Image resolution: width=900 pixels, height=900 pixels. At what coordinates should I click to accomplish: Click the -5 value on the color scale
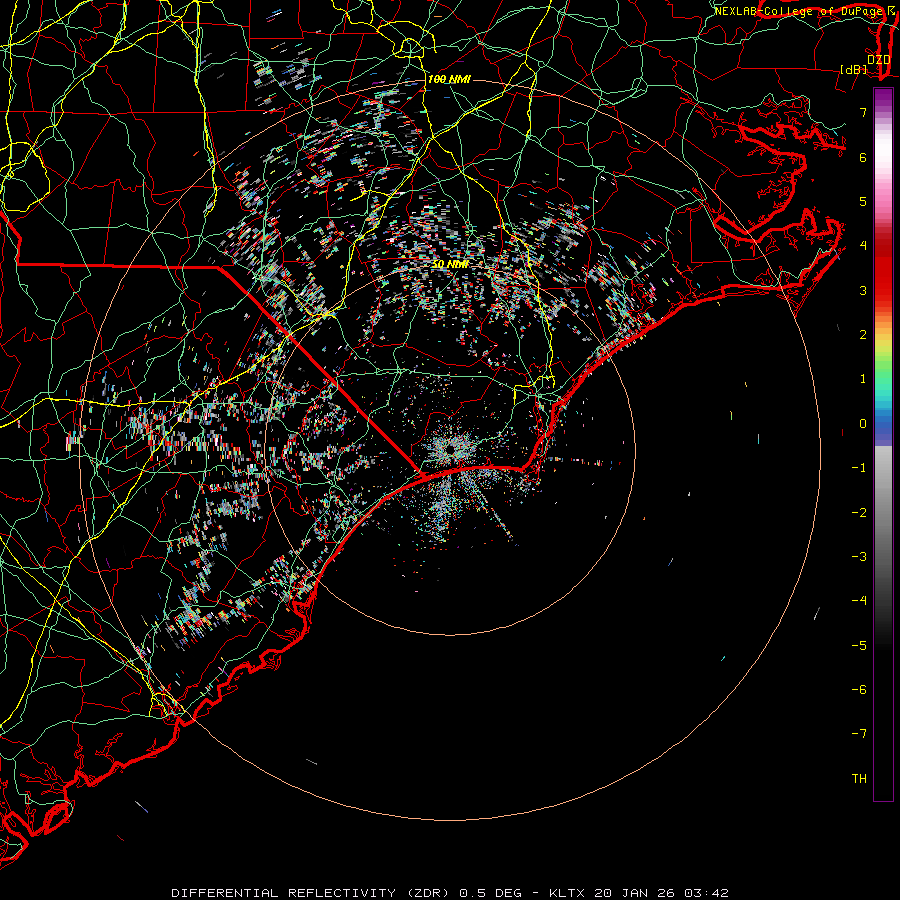click(x=859, y=646)
